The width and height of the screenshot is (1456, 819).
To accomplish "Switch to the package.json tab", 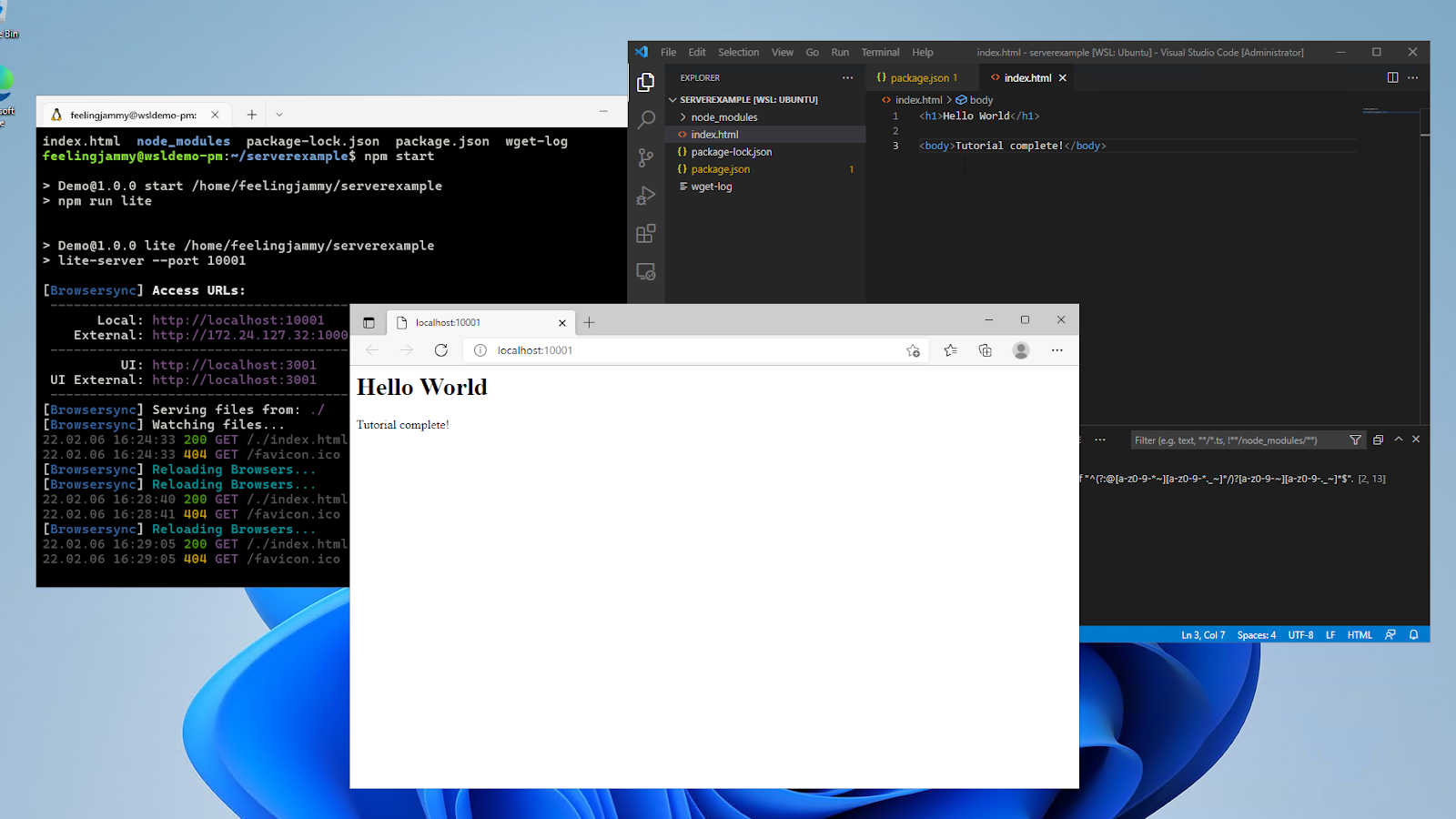I will [920, 77].
